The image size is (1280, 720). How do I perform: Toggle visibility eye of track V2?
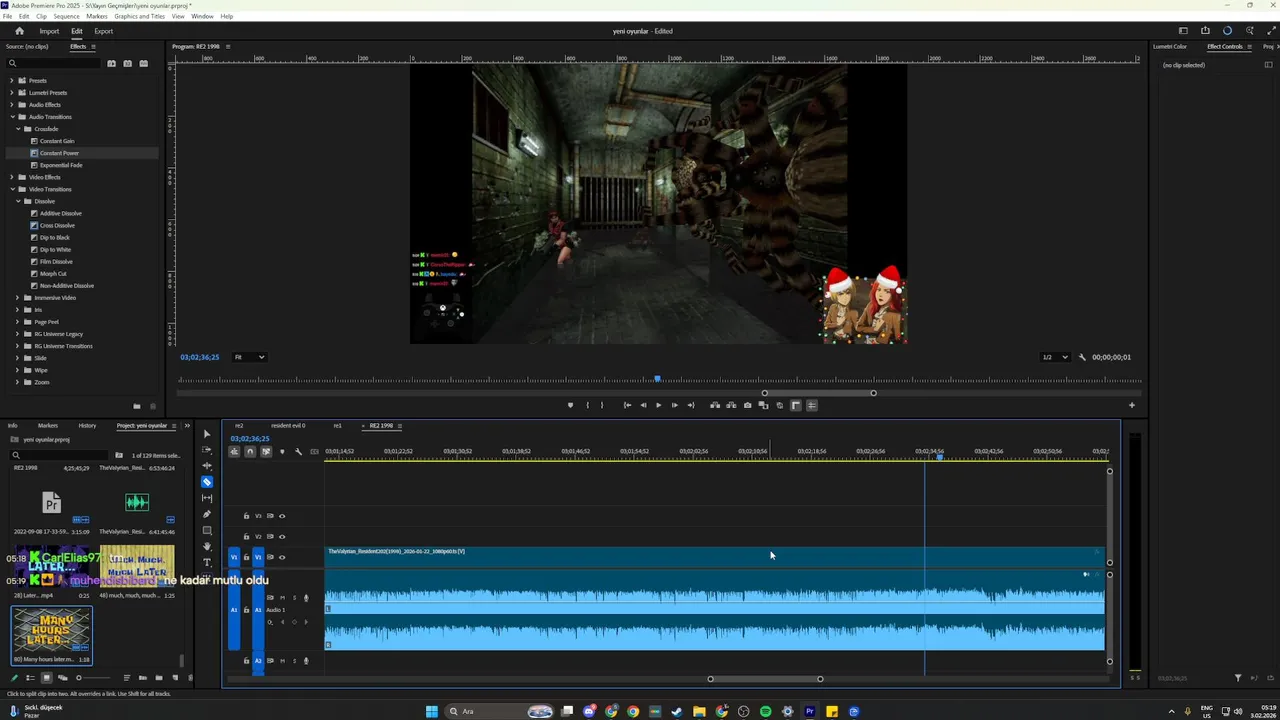pos(282,537)
